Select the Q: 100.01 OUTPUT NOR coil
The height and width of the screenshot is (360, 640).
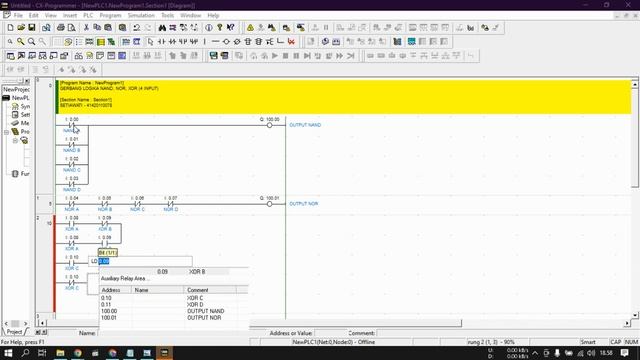pos(269,204)
